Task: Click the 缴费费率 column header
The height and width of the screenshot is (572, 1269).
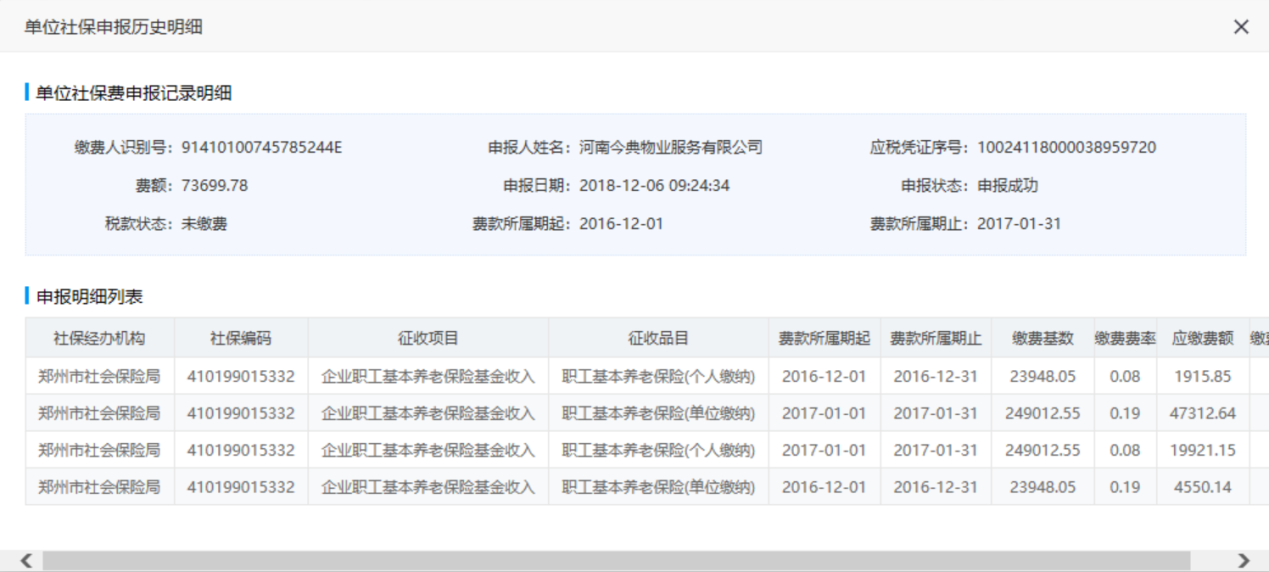Action: [x=1125, y=338]
